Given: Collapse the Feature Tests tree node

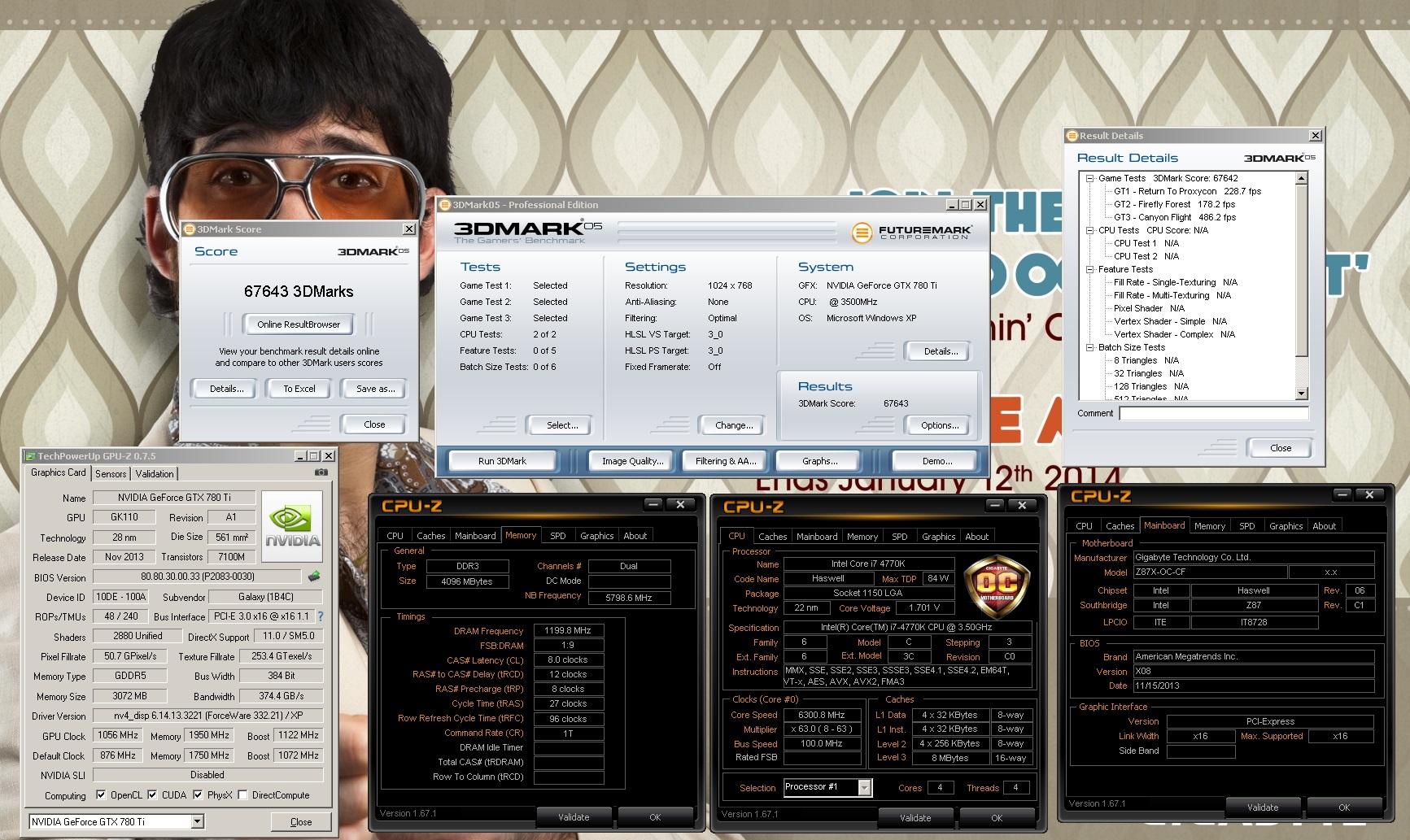Looking at the screenshot, I should pos(1090,269).
